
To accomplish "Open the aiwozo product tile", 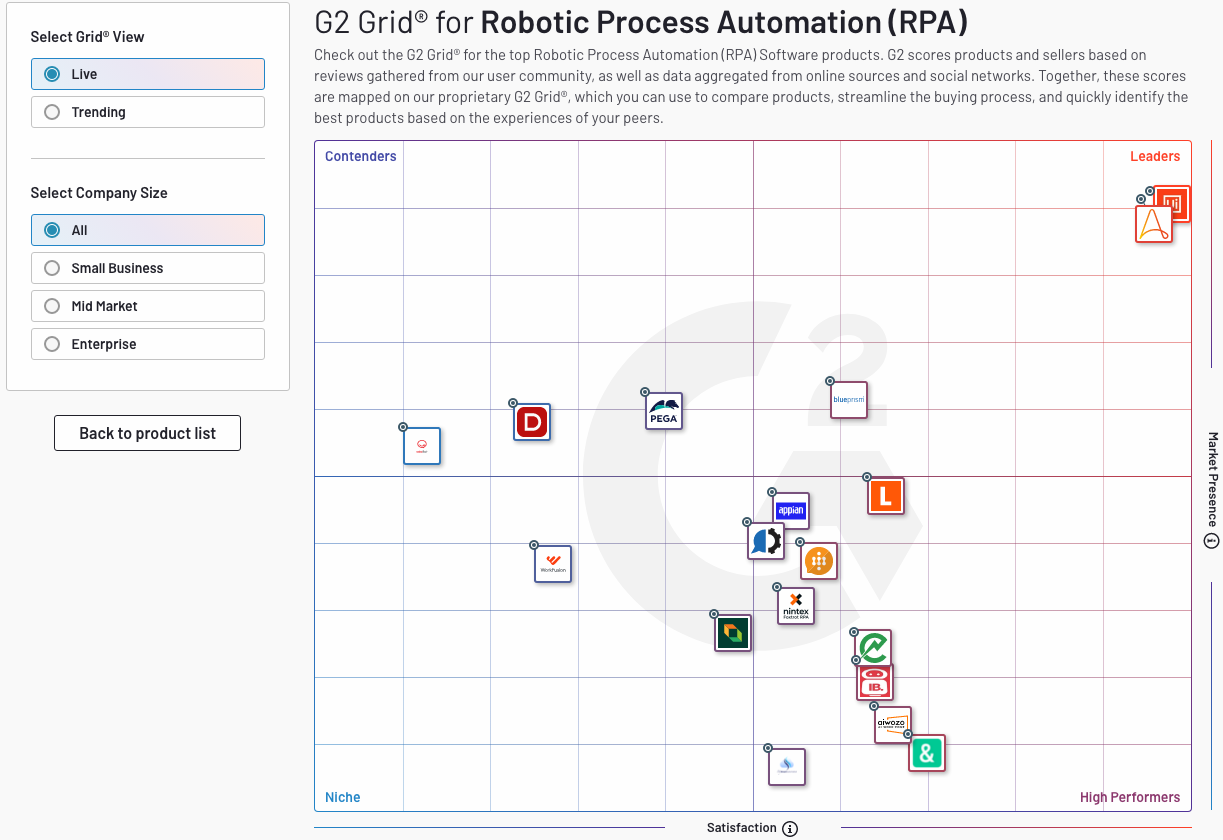I will coord(892,724).
